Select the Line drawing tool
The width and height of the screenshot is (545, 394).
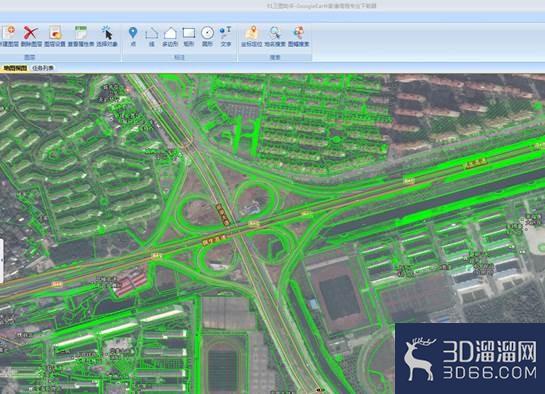coord(152,36)
